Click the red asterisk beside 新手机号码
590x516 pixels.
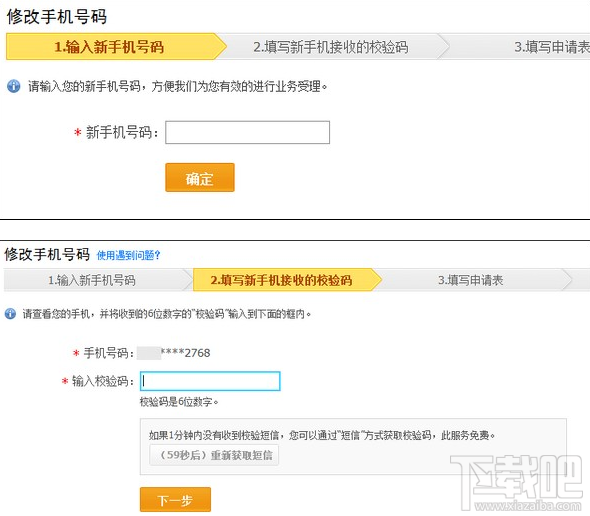coord(78,132)
